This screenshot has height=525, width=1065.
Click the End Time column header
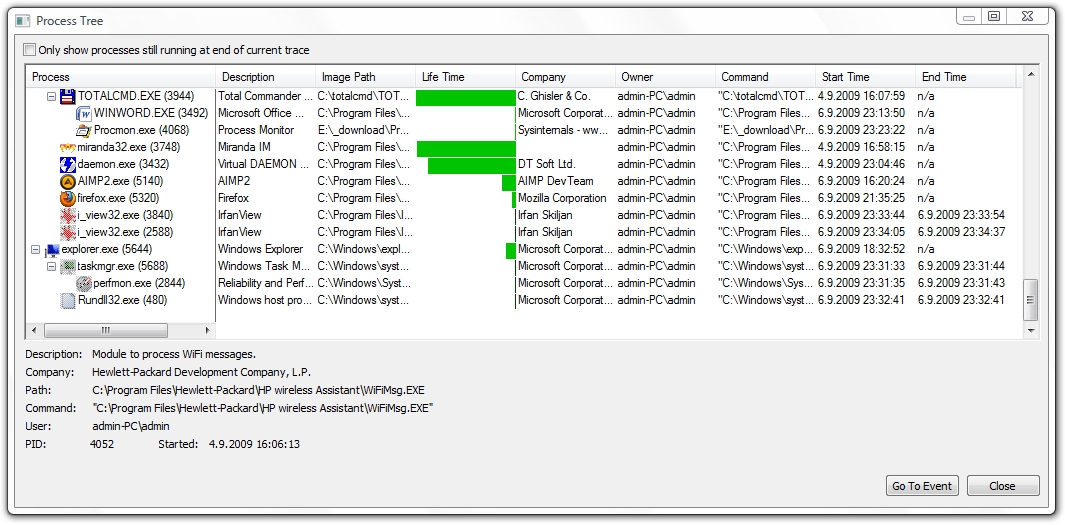[x=964, y=77]
